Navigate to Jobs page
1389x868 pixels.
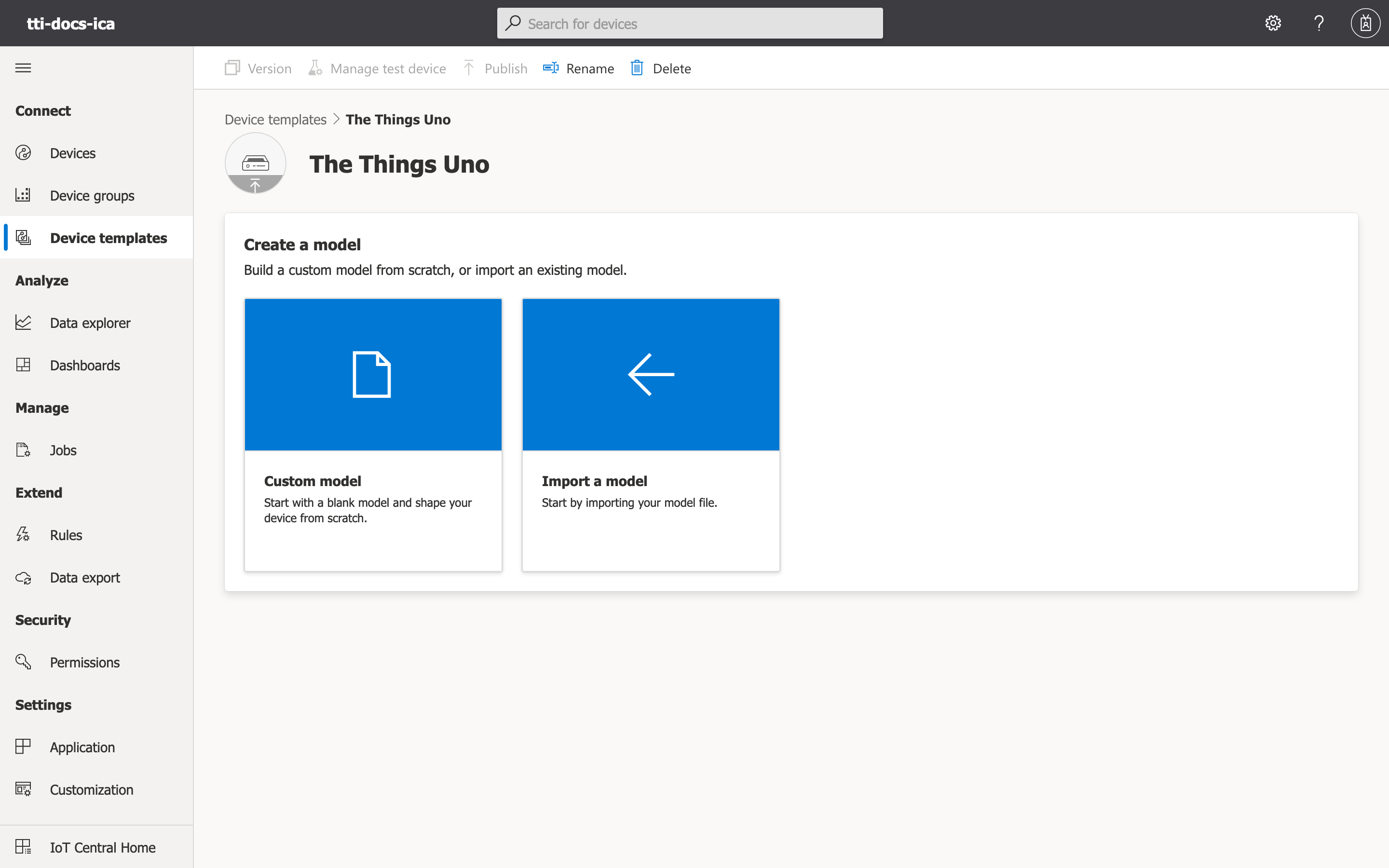(x=63, y=450)
